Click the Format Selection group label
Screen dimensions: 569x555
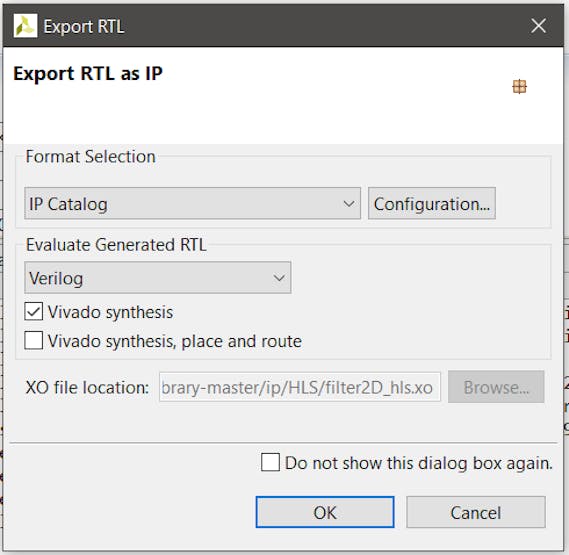tap(90, 156)
